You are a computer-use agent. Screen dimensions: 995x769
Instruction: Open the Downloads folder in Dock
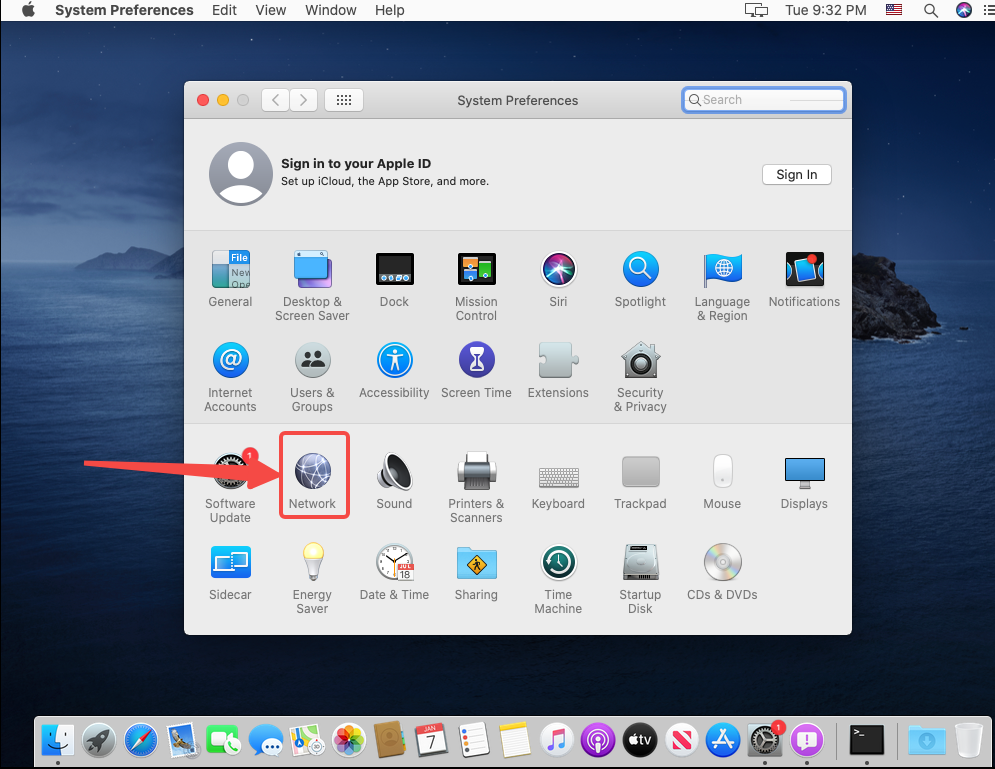926,740
